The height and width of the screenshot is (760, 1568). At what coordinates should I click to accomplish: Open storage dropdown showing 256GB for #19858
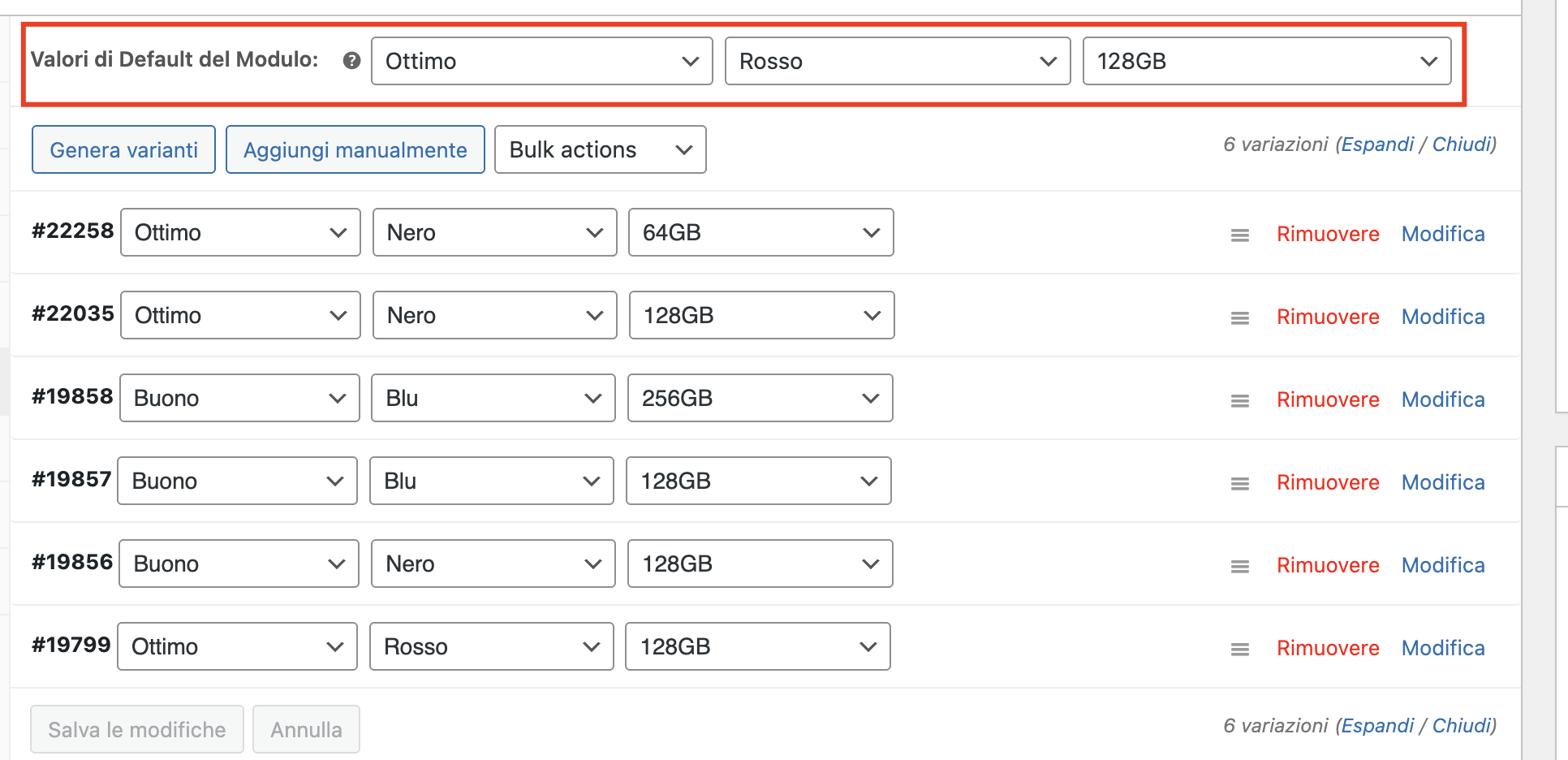pyautogui.click(x=760, y=398)
